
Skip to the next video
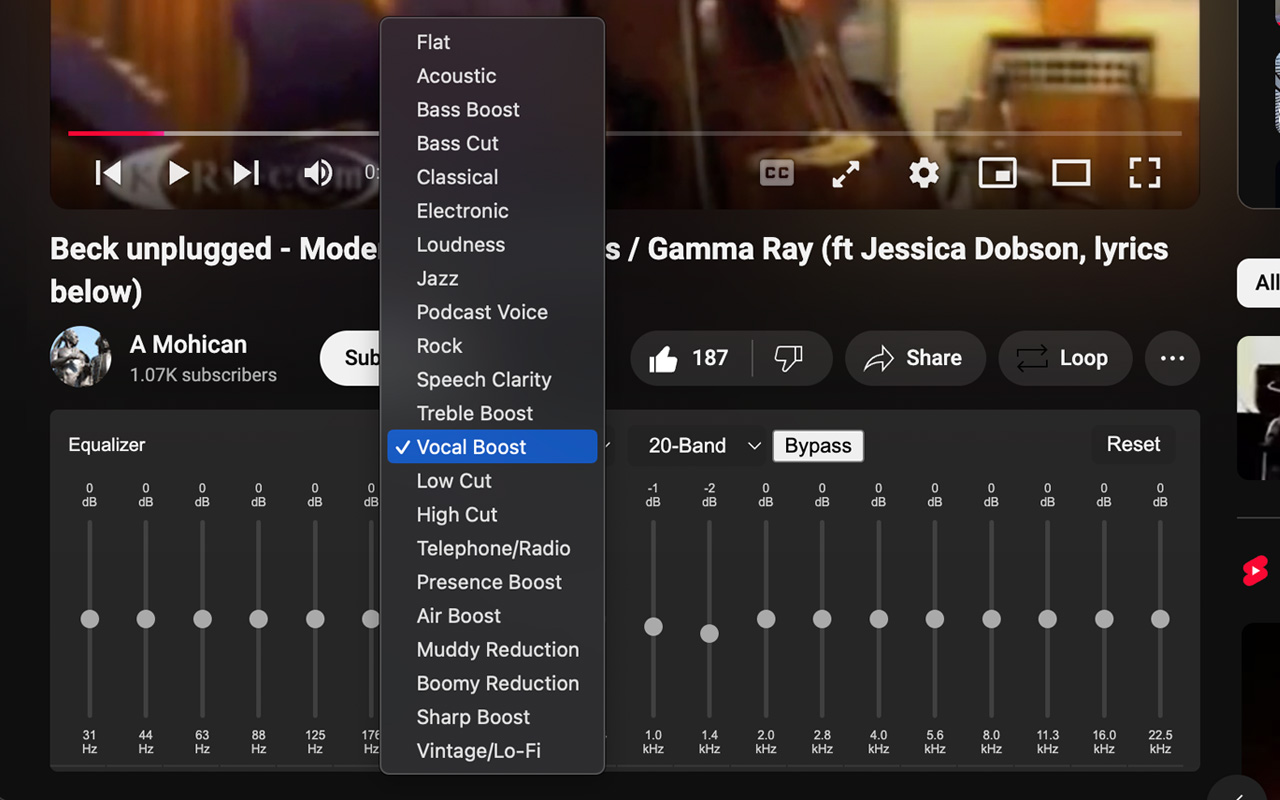pos(246,173)
